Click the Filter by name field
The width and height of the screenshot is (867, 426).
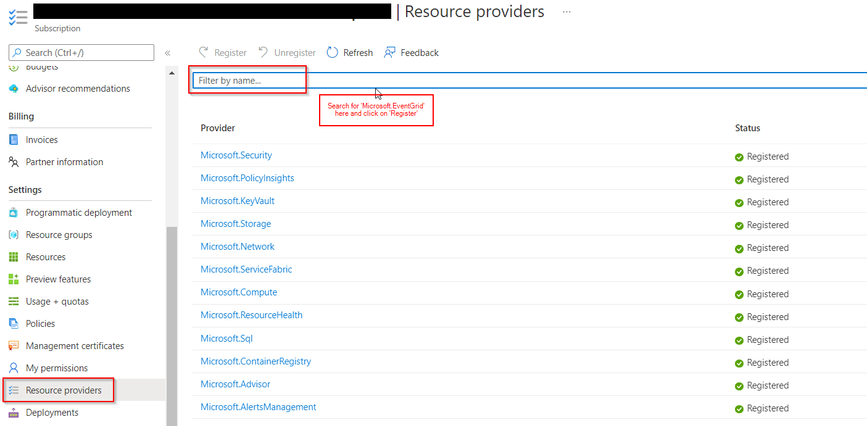click(x=529, y=80)
